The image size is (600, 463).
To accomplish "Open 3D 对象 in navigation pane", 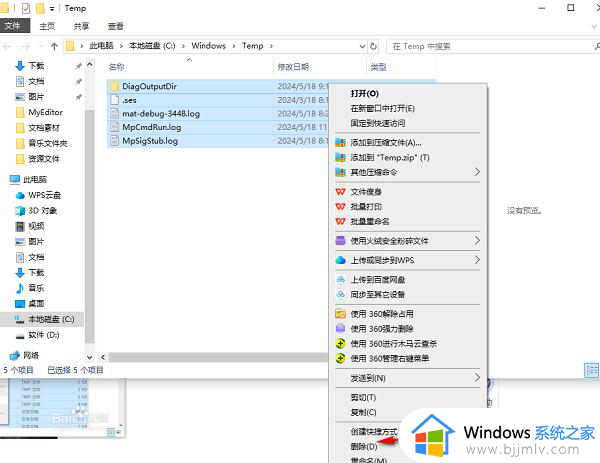I will 42,210.
